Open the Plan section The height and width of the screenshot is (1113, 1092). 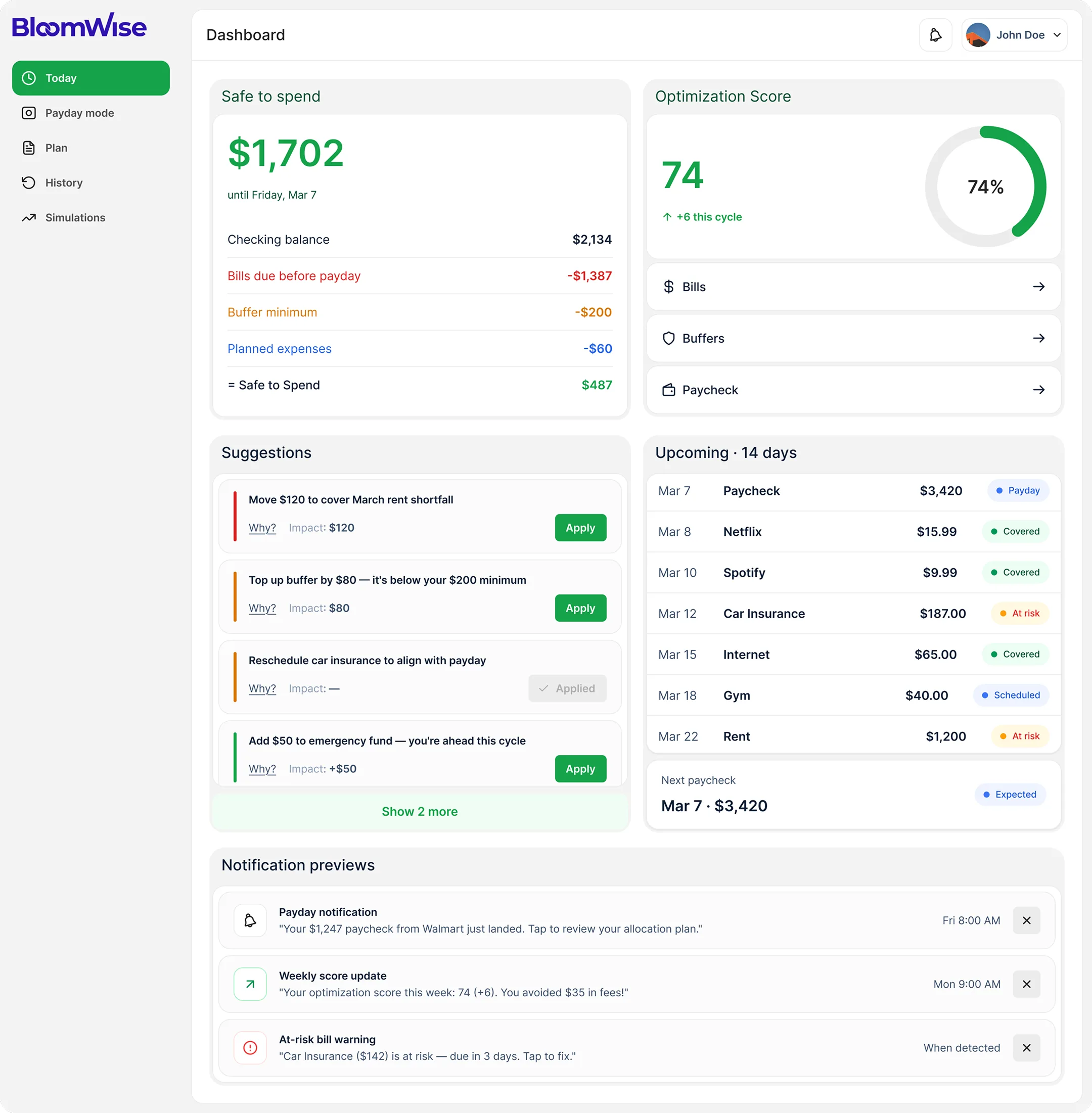[x=90, y=148]
